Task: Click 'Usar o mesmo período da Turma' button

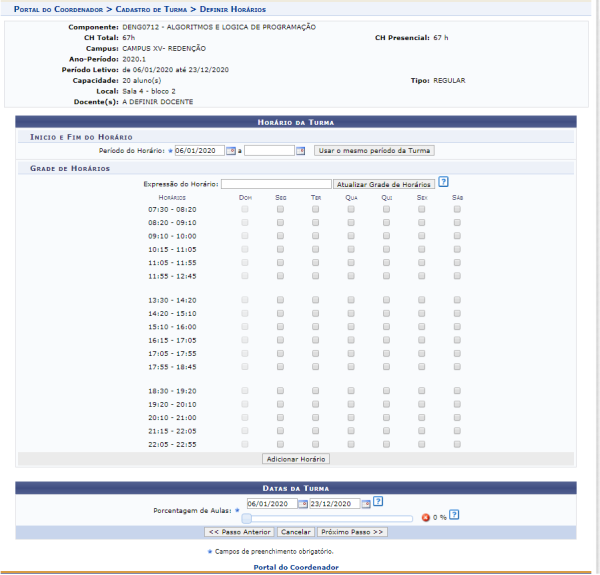Action: pos(374,151)
